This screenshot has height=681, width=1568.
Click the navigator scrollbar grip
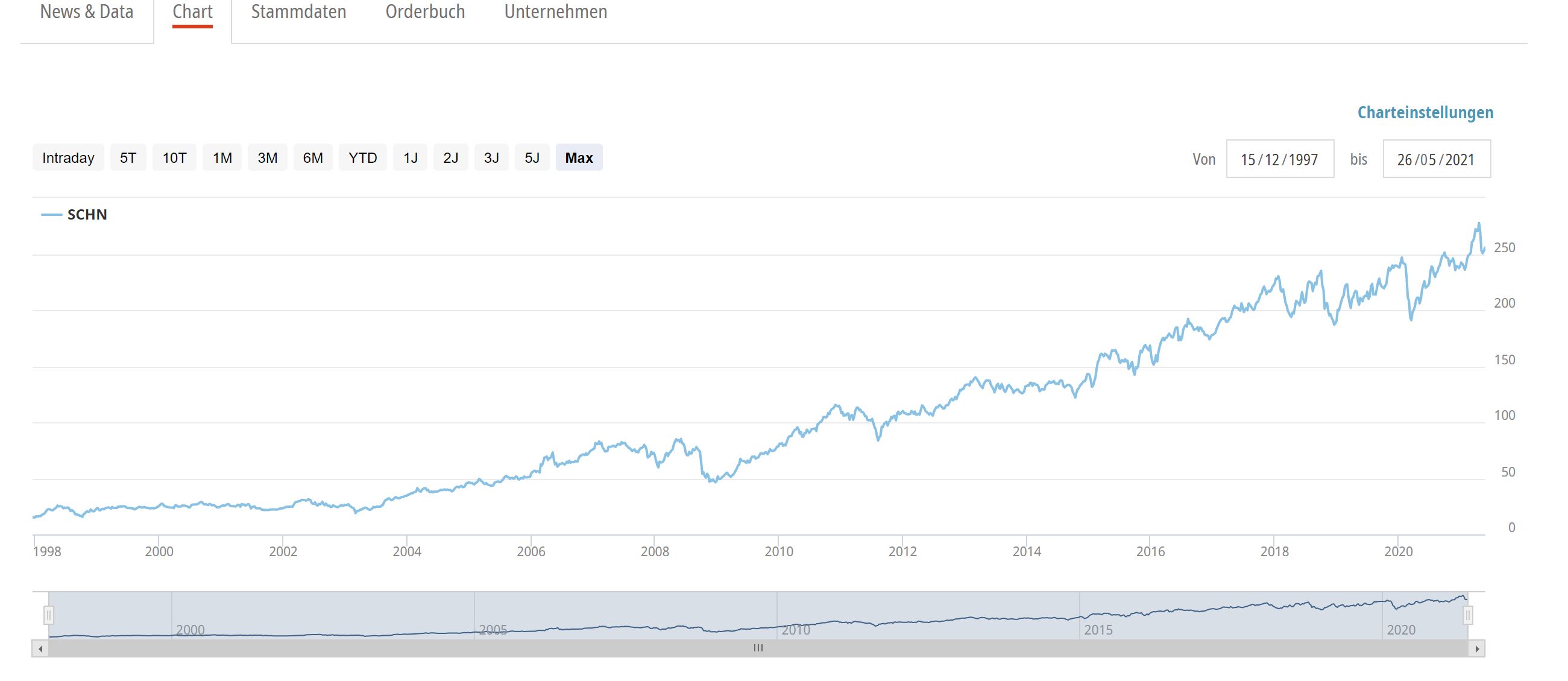pos(758,648)
